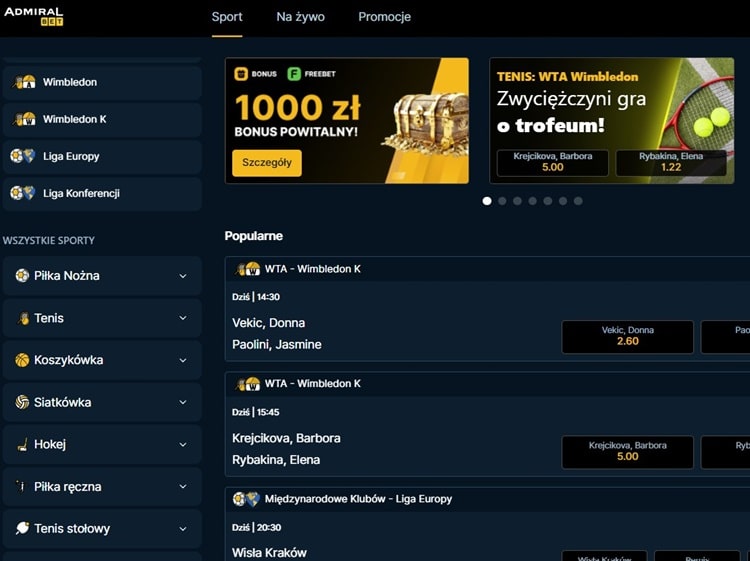
Task: Select the Koszykówka basketball icon
Action: (22, 360)
